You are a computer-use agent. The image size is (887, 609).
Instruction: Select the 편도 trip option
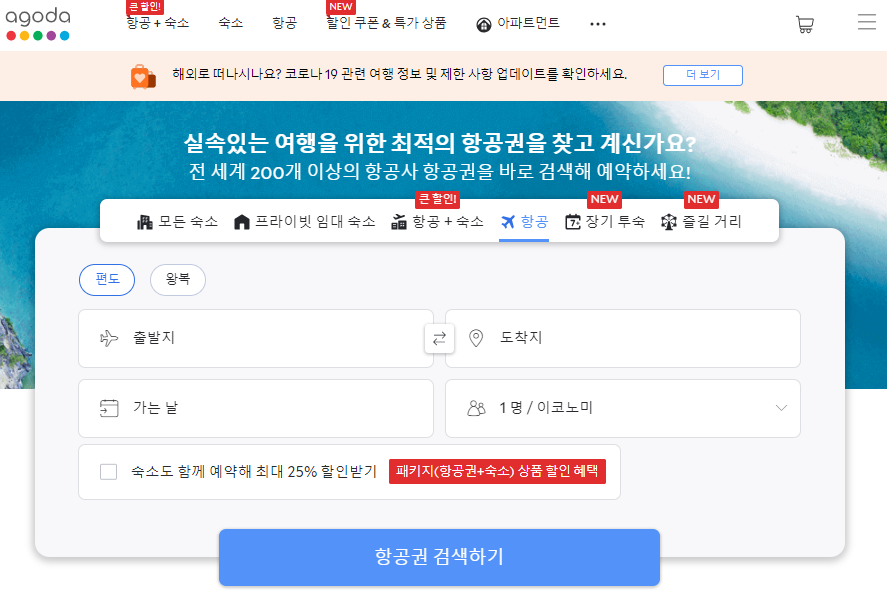pyautogui.click(x=106, y=279)
